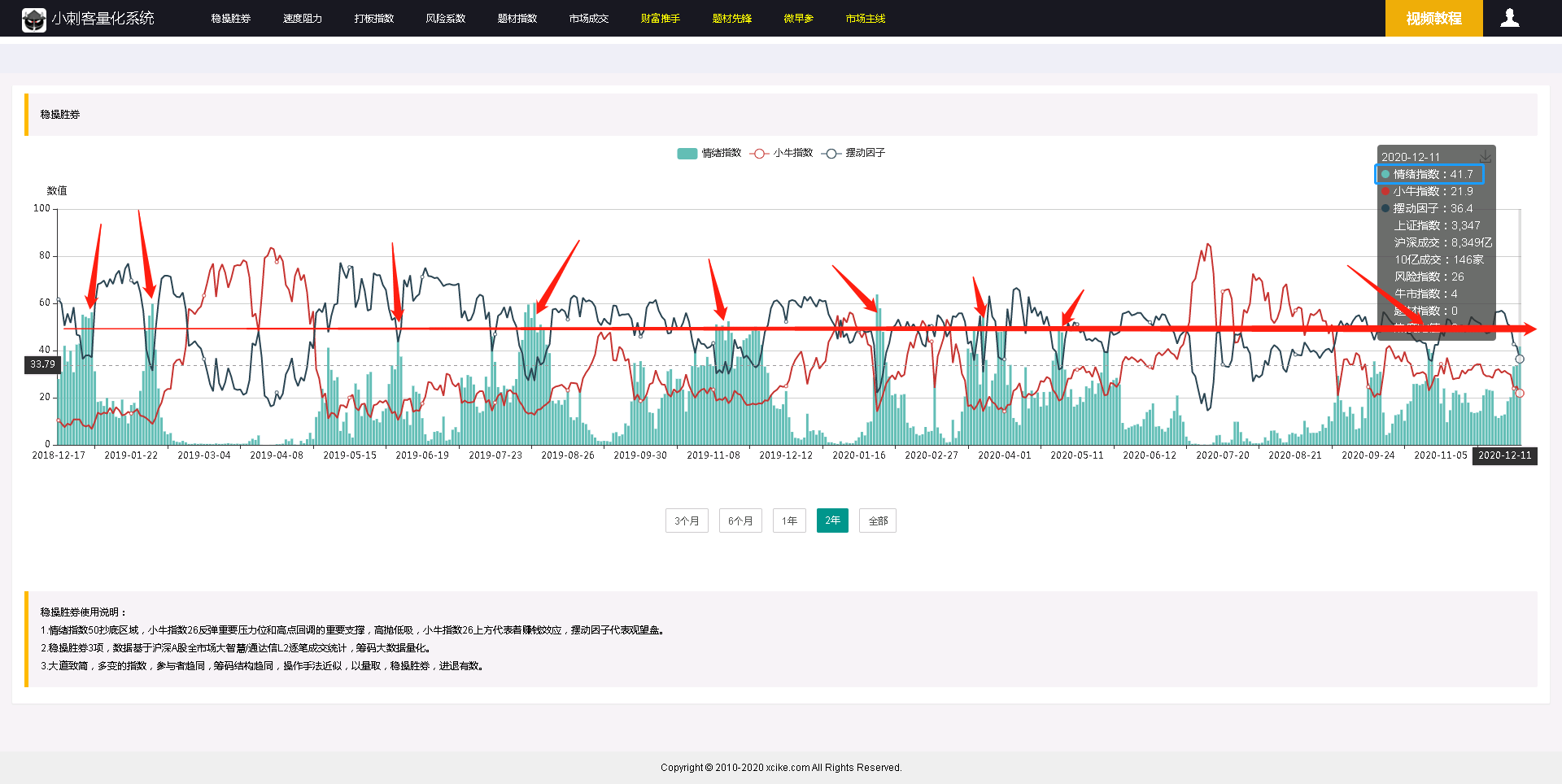The height and width of the screenshot is (784, 1562).
Task: Click 摆动因子：36.4 in tooltip
Action: click(1427, 208)
